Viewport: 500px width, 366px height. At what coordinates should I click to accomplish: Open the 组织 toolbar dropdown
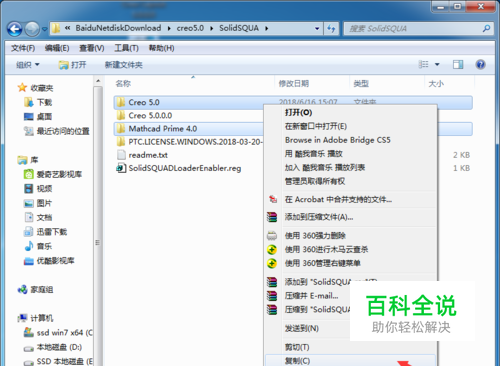[x=28, y=65]
